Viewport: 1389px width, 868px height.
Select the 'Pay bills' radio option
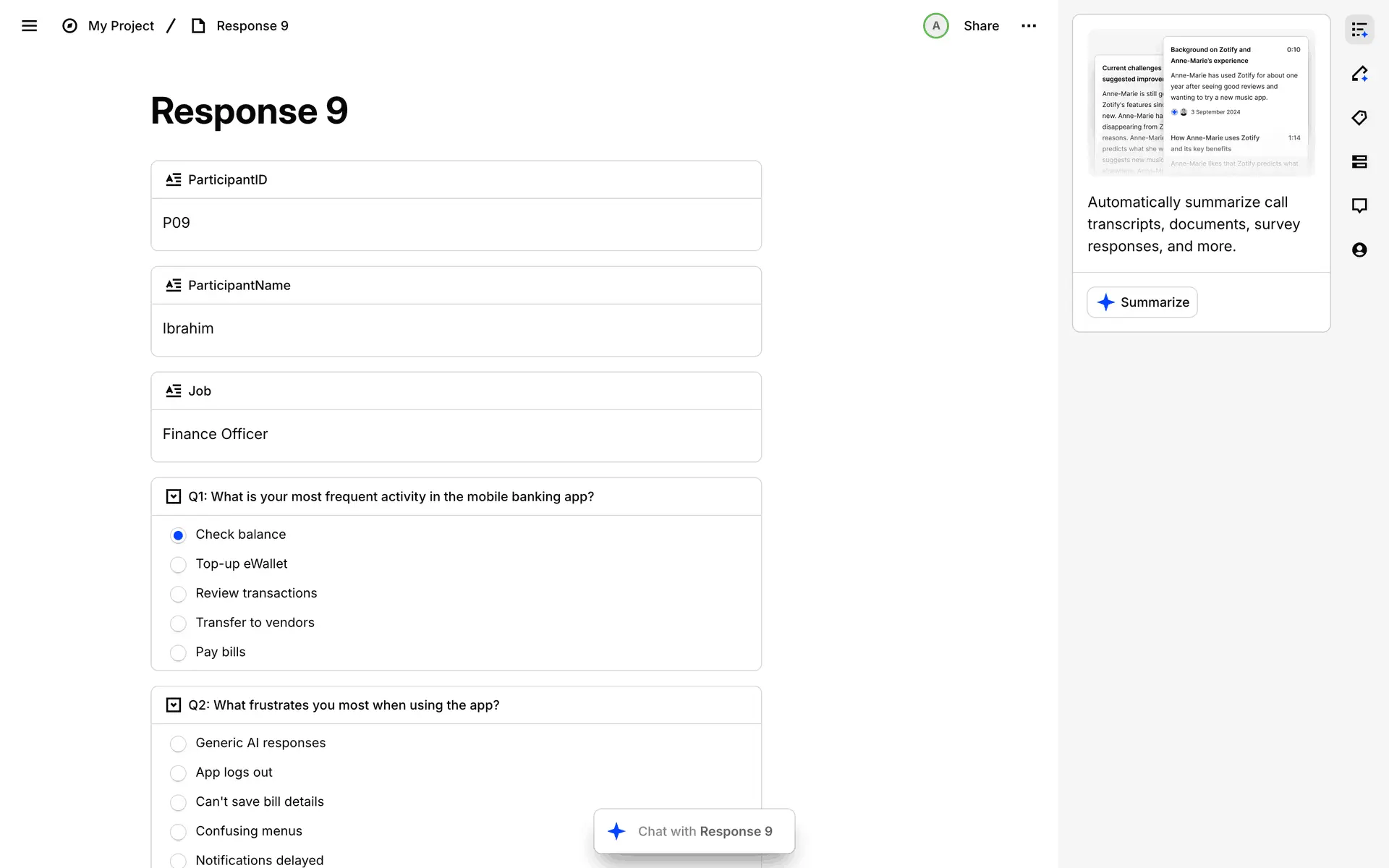click(x=178, y=652)
